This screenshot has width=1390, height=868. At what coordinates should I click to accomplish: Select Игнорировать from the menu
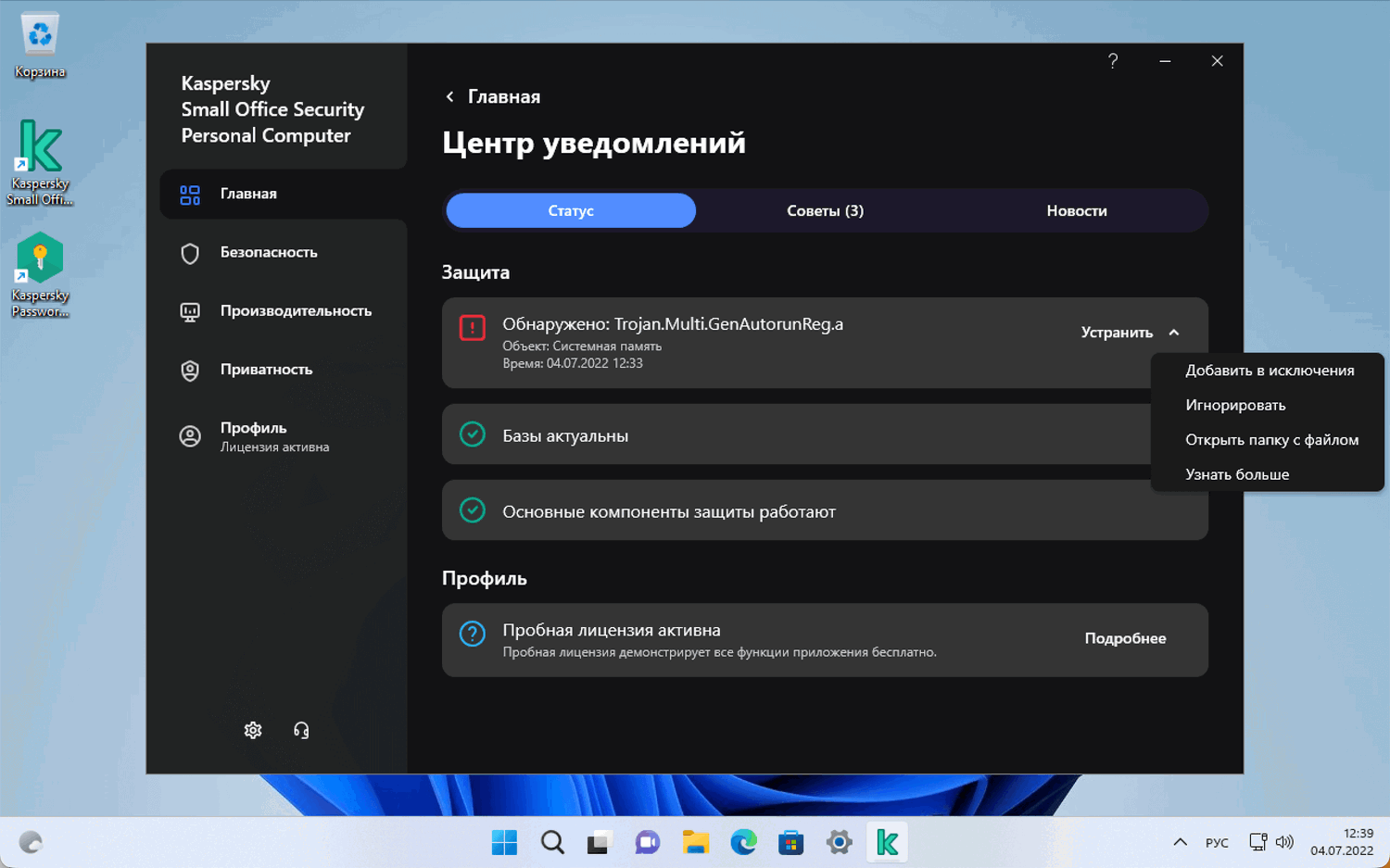point(1270,405)
